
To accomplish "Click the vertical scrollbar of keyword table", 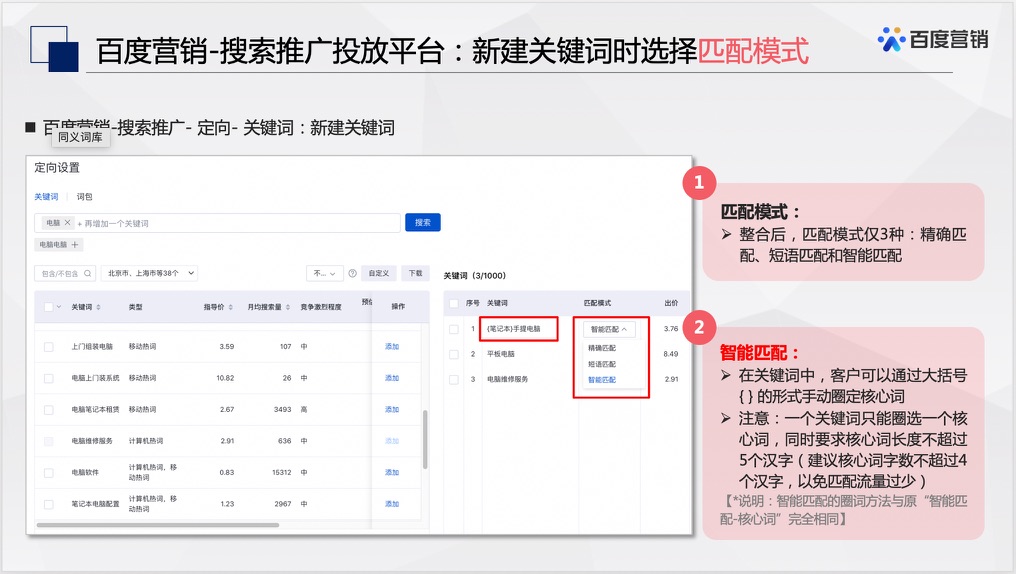I will (425, 439).
